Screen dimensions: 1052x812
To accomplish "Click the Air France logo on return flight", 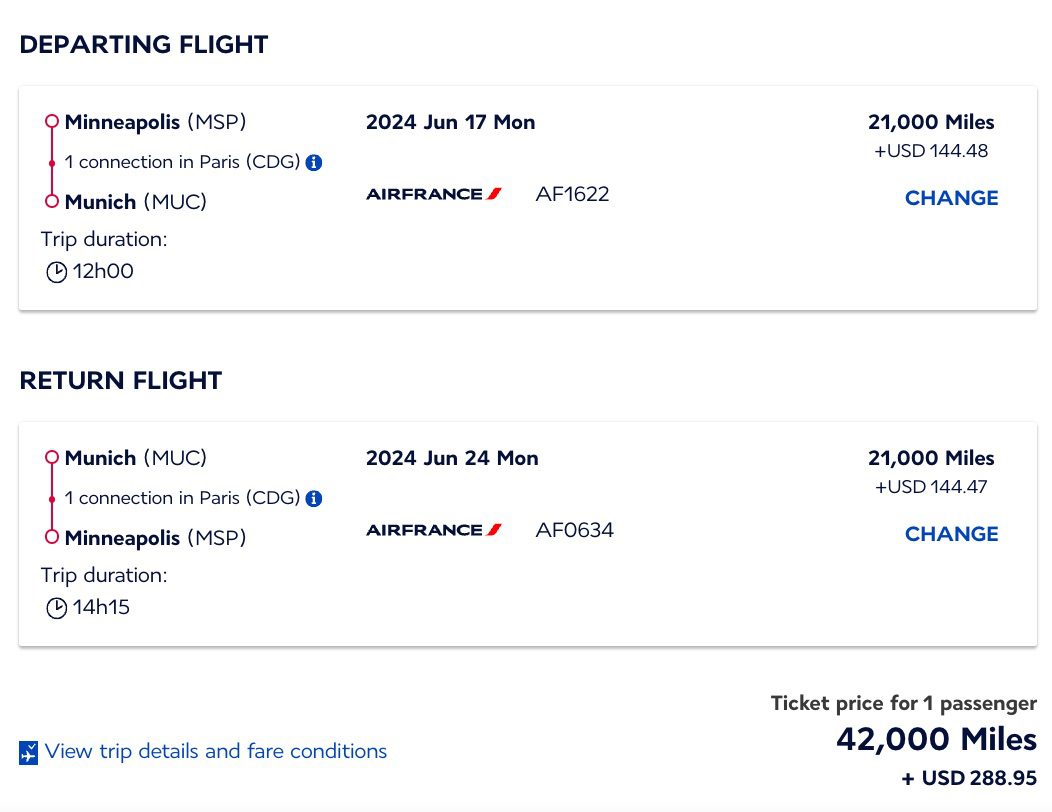I will pyautogui.click(x=433, y=530).
